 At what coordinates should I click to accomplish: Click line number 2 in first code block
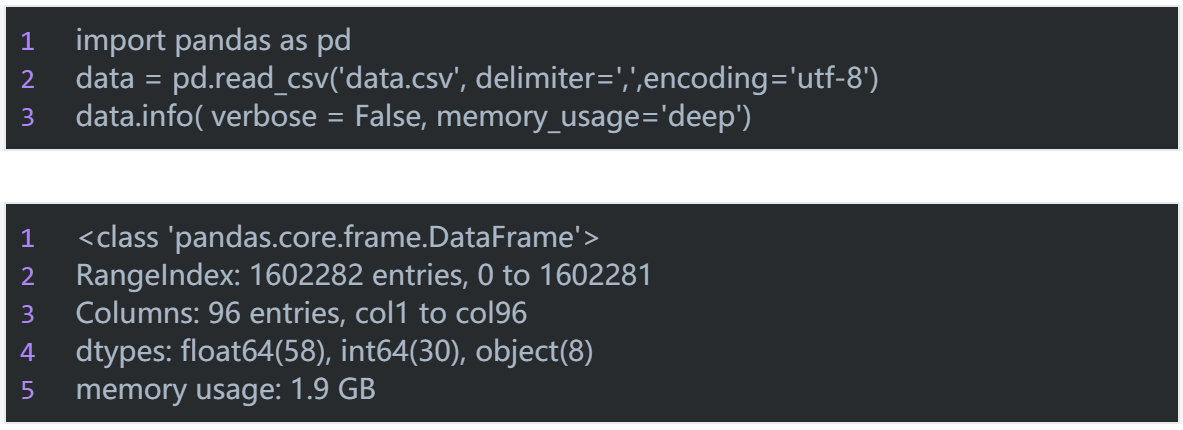click(x=28, y=79)
